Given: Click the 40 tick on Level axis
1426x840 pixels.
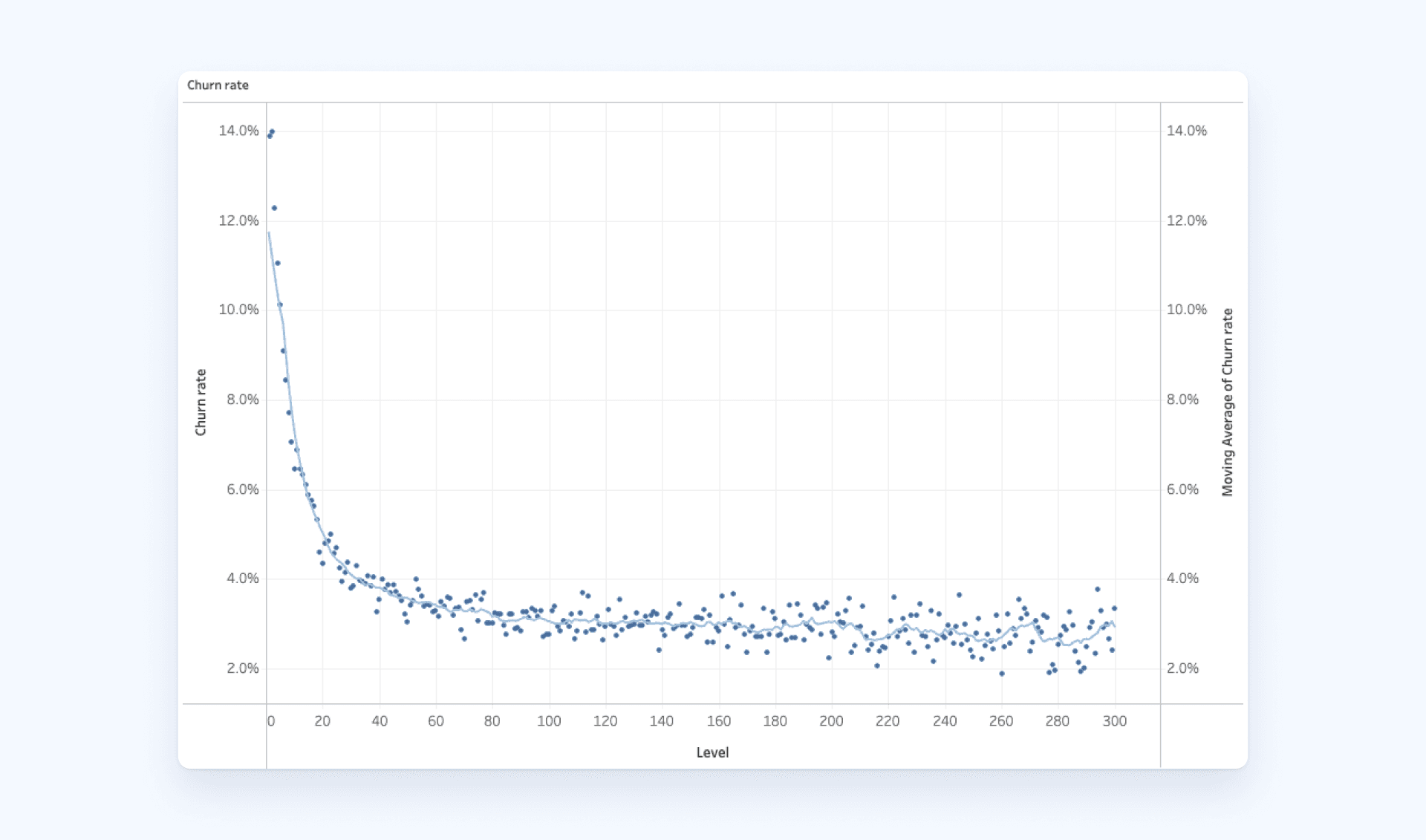Looking at the screenshot, I should pyautogui.click(x=380, y=721).
